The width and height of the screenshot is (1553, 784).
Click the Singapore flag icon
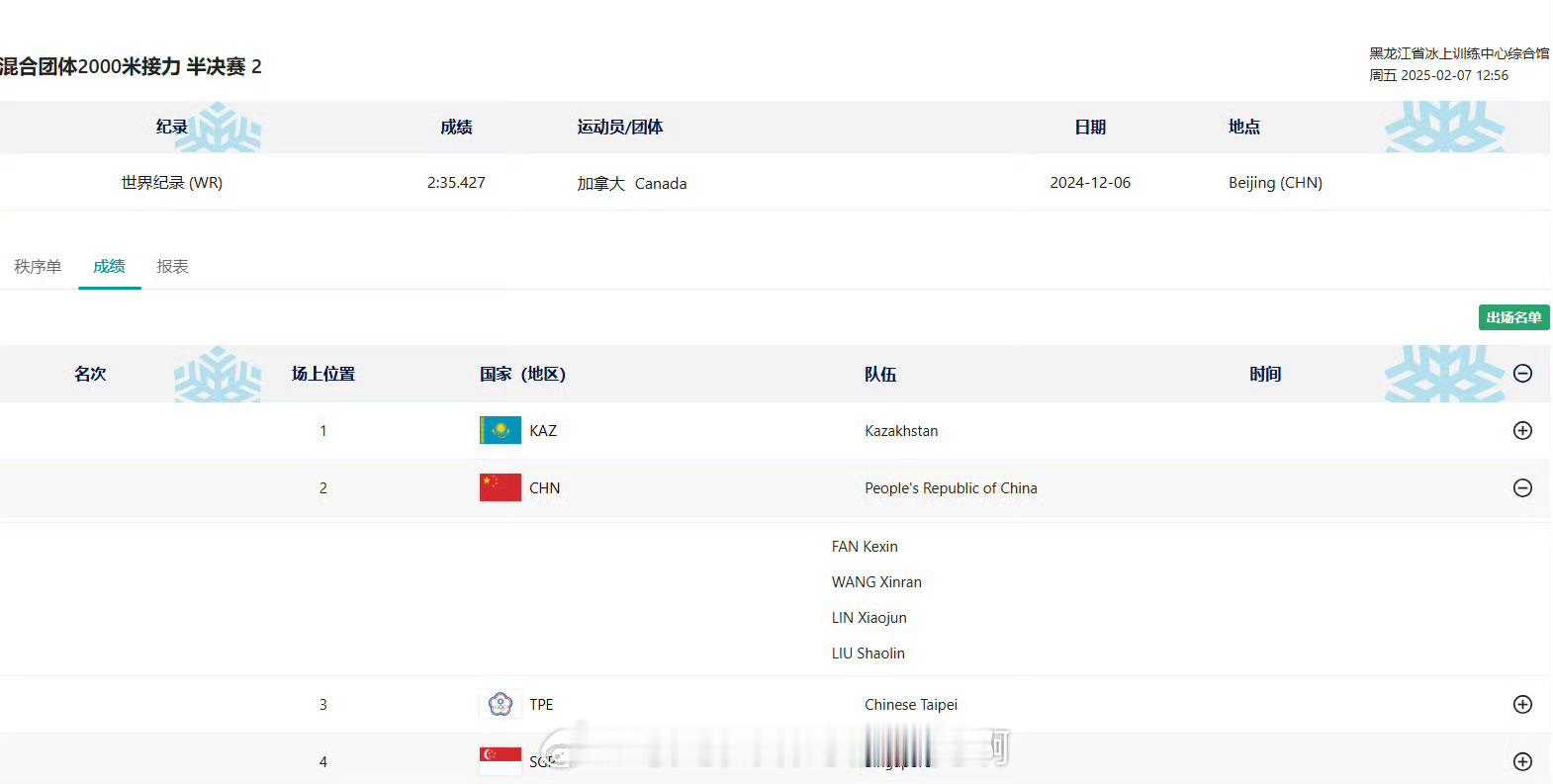tap(501, 761)
